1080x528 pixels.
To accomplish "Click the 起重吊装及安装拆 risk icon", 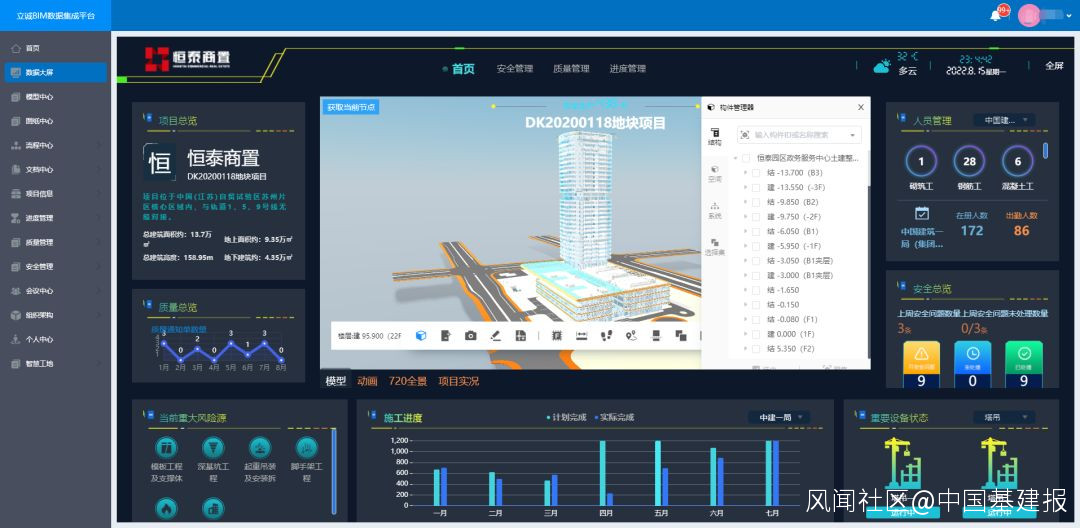I will pos(260,448).
